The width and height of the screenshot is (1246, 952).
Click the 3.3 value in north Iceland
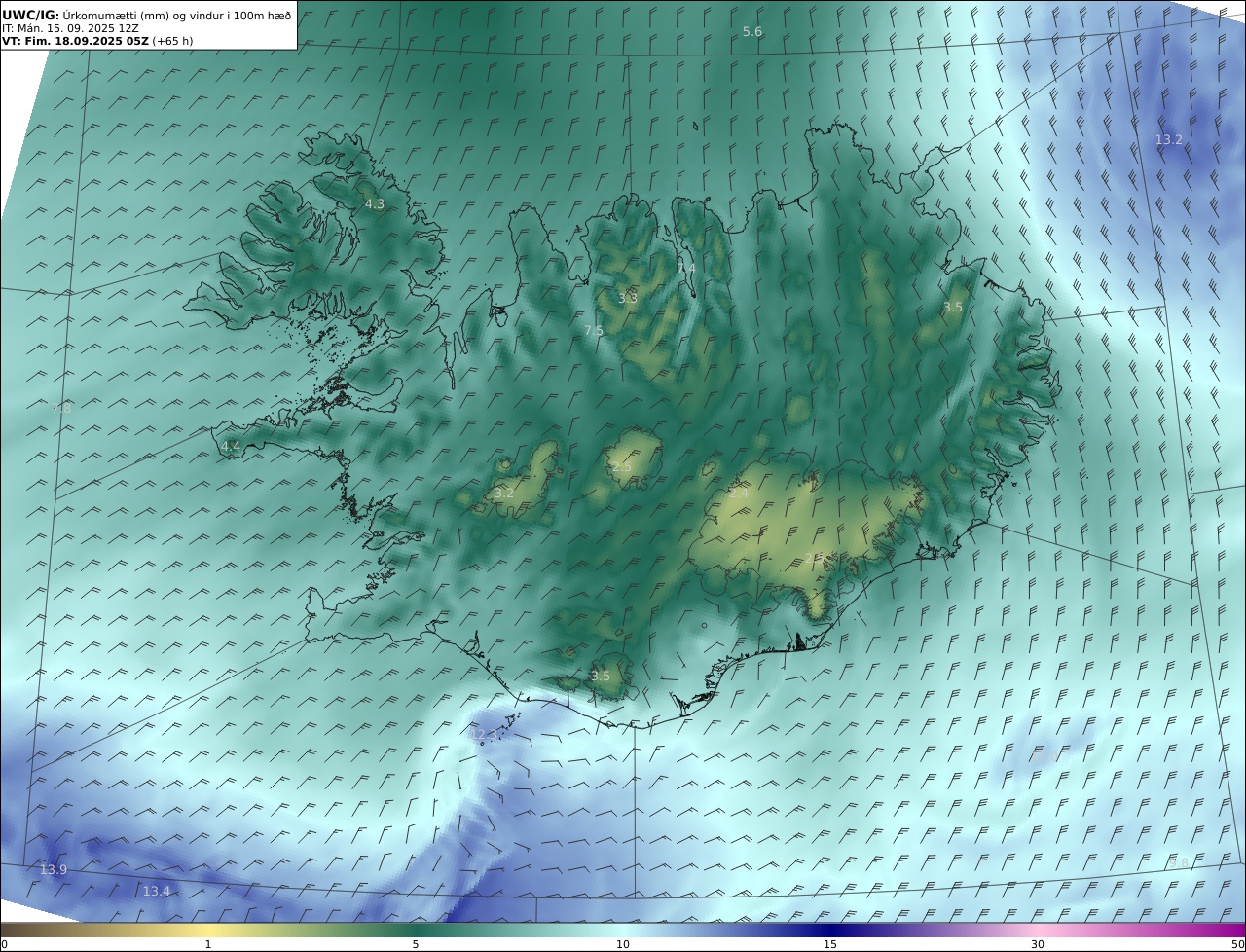(x=628, y=298)
